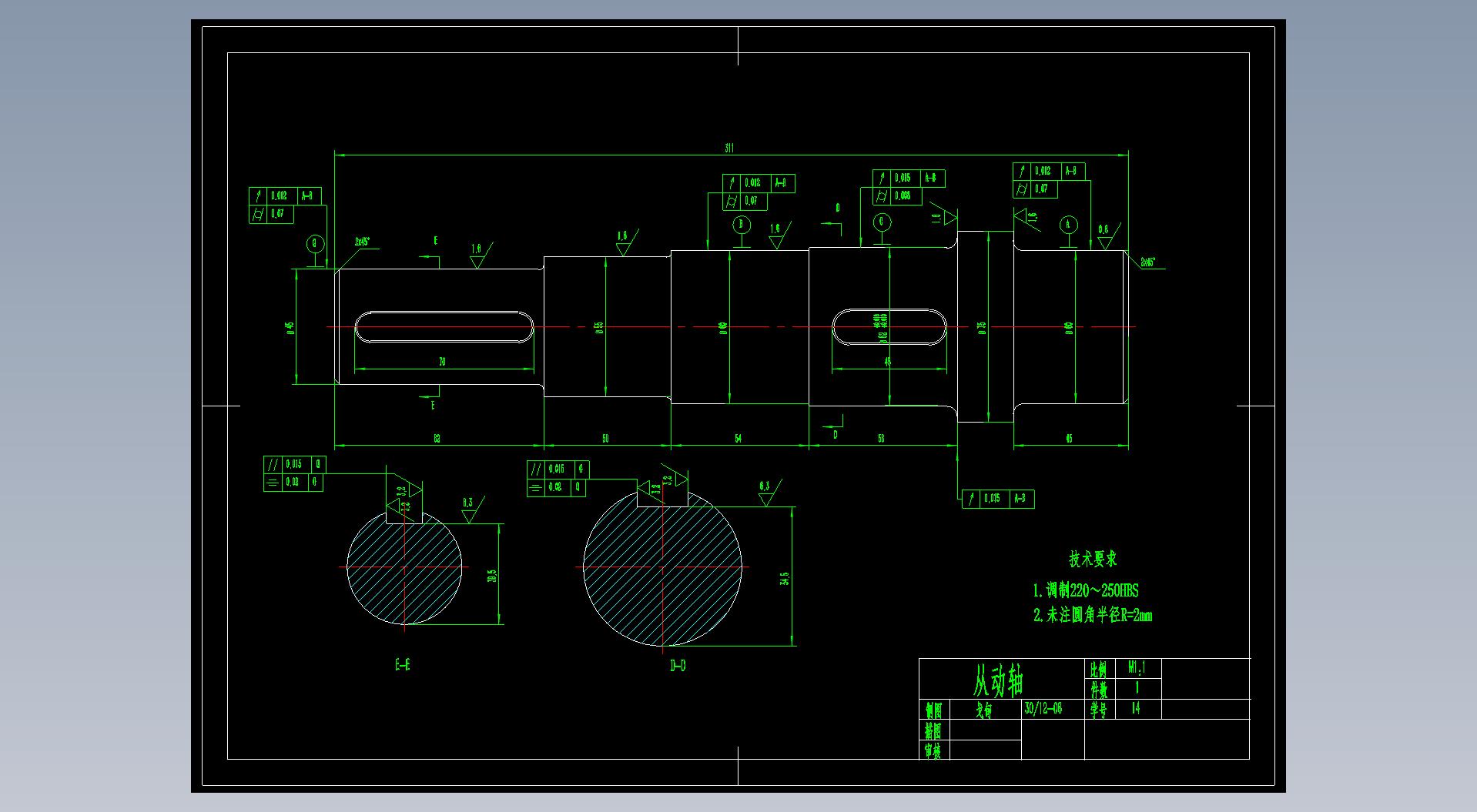Viewport: 1477px width, 812px height.
Task: Click the datum G circle at the left end
Action: coord(313,244)
